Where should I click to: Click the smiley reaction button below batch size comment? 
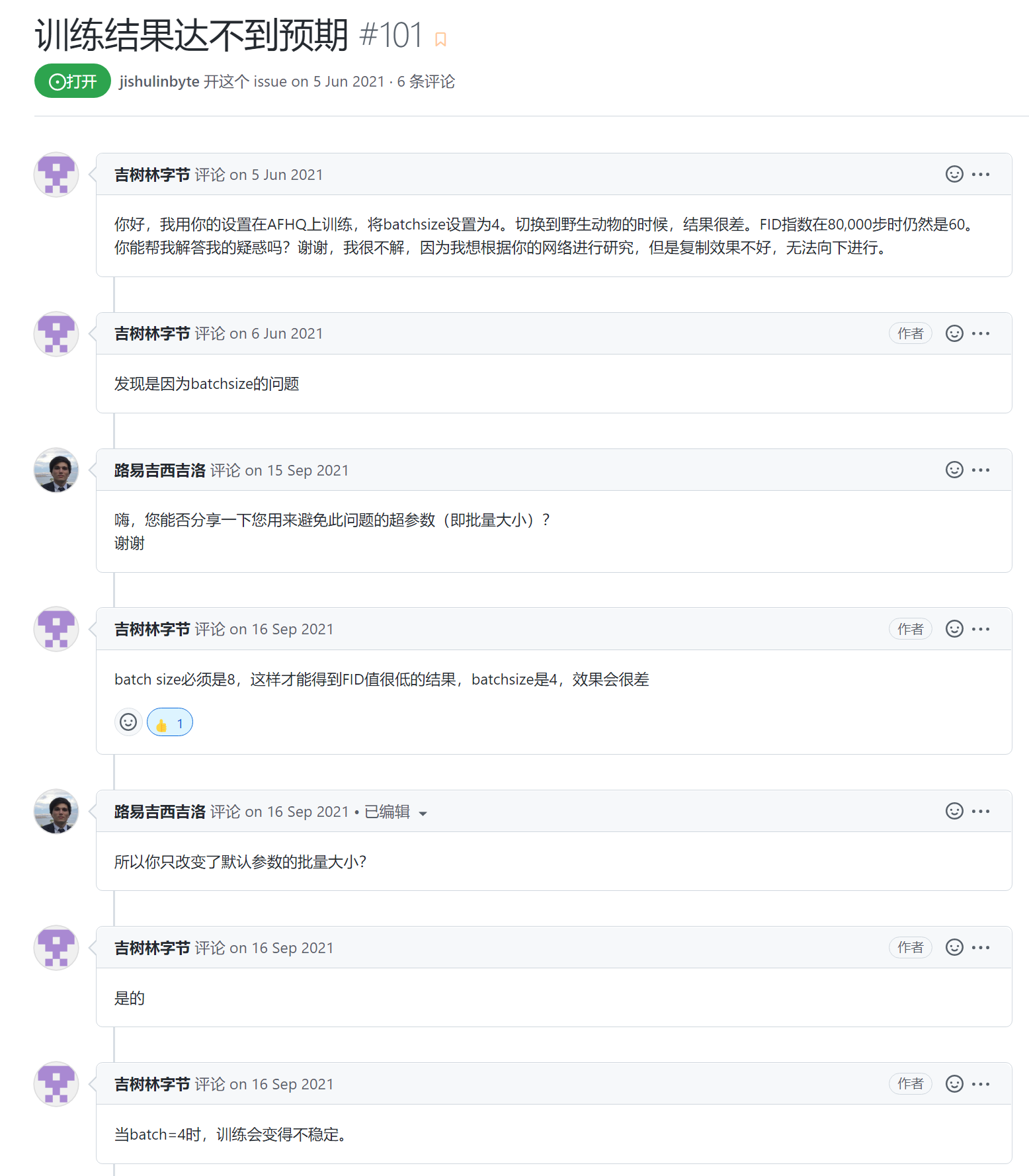(x=128, y=722)
